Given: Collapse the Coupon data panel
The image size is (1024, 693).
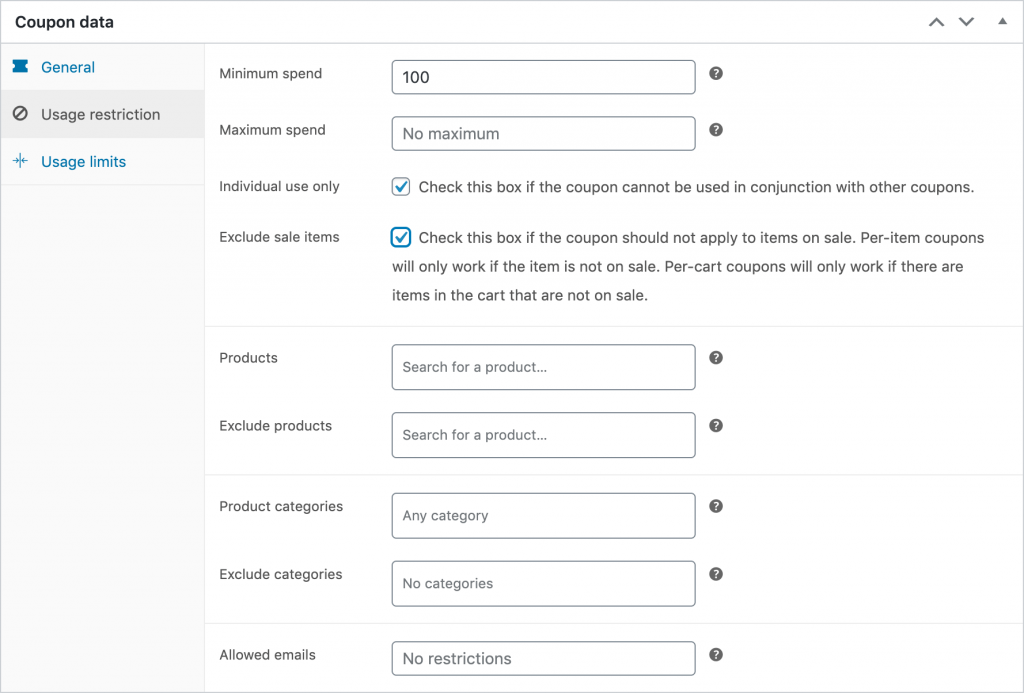Looking at the screenshot, I should point(1002,22).
